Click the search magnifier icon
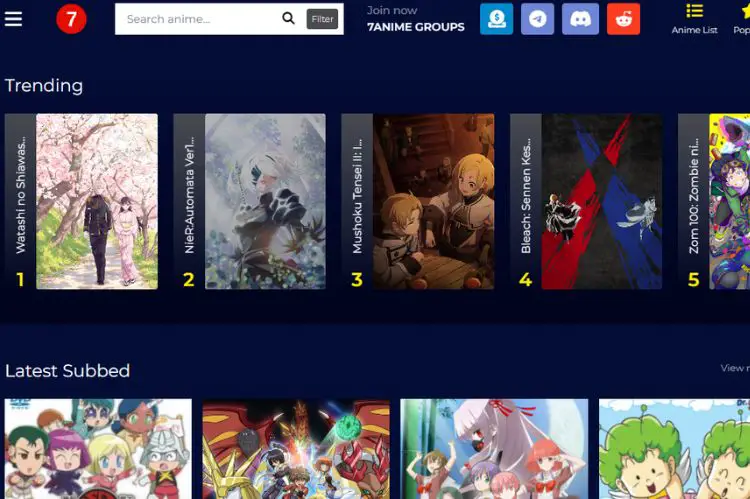750x499 pixels. pyautogui.click(x=288, y=19)
